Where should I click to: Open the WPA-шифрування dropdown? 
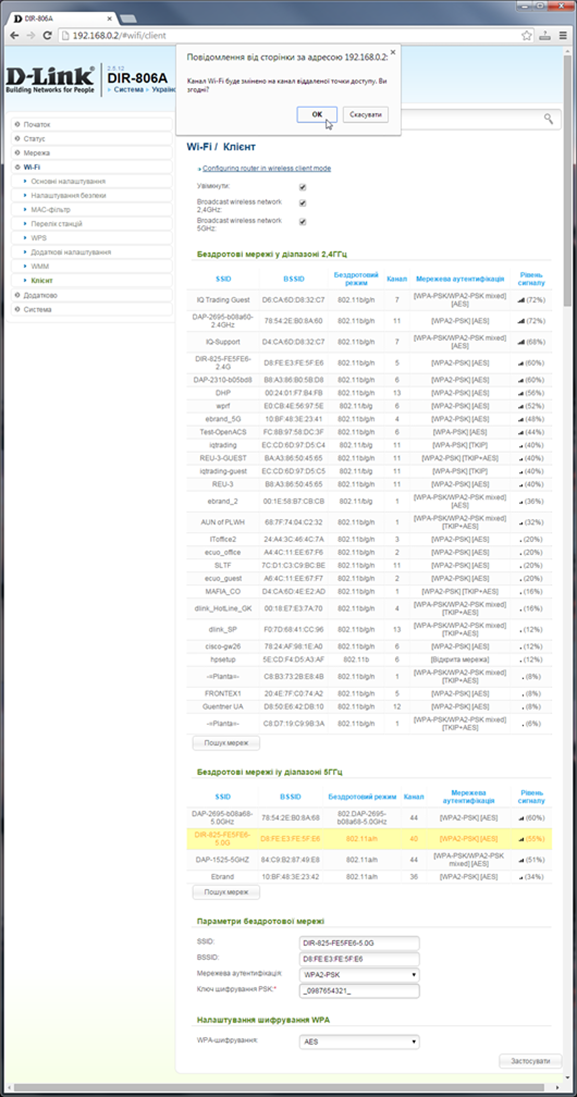coord(359,1042)
